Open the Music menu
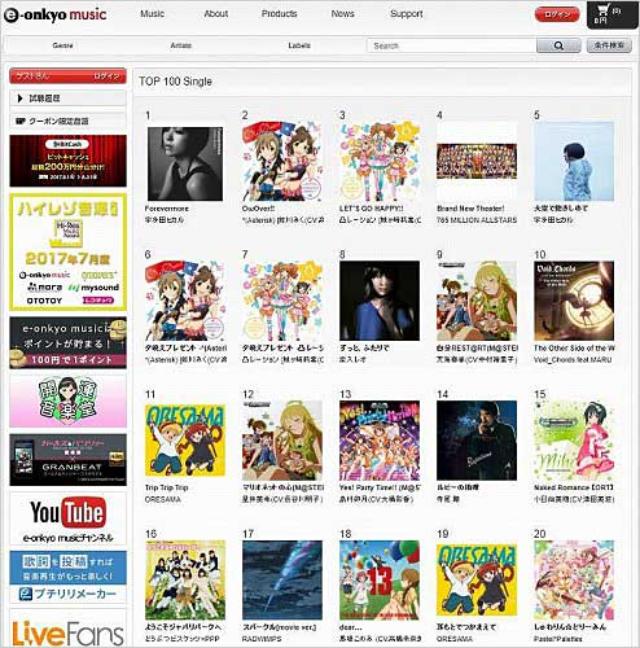640x648 pixels. (x=152, y=14)
